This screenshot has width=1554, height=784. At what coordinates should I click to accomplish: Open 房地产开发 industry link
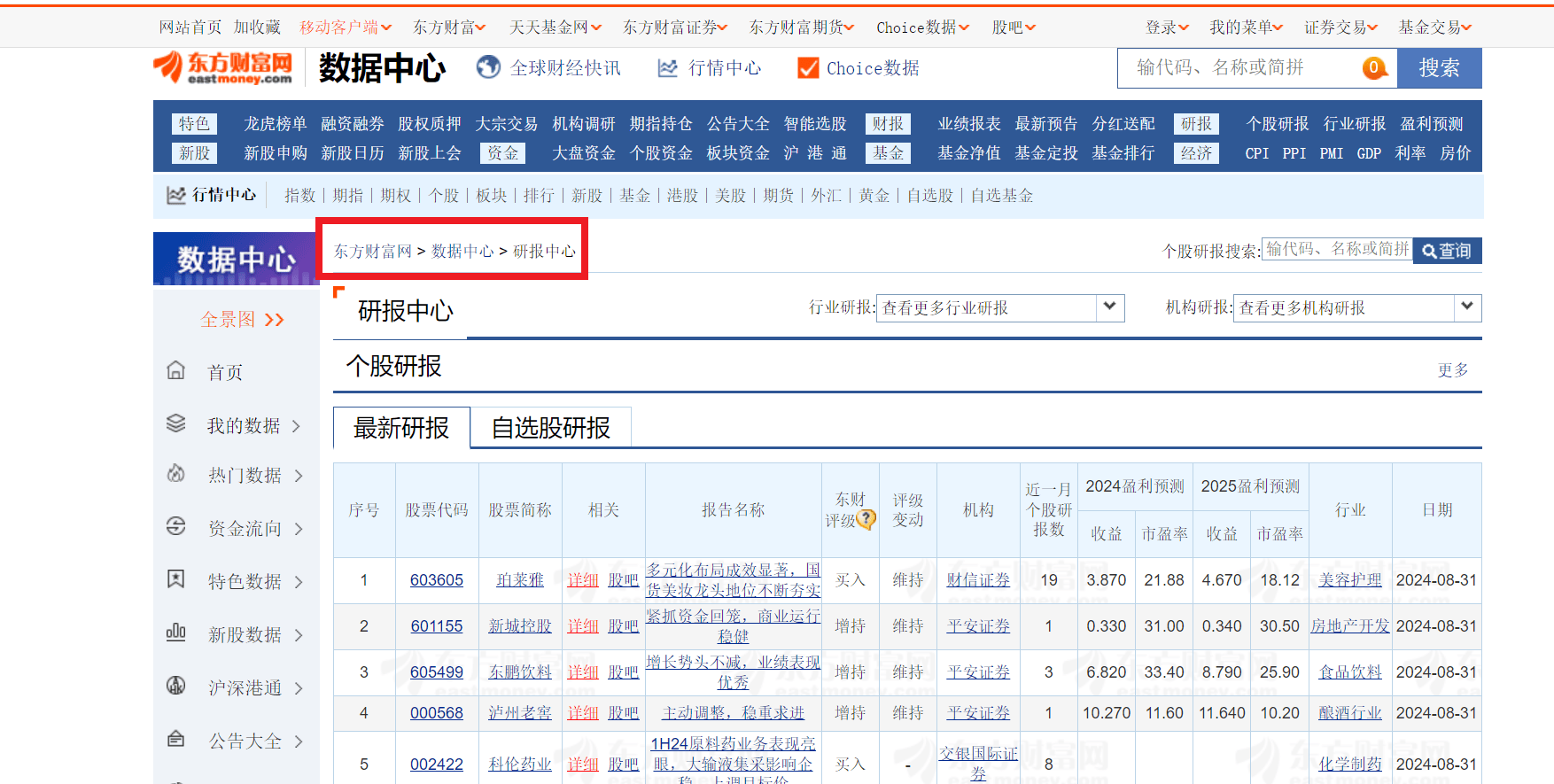click(1350, 626)
